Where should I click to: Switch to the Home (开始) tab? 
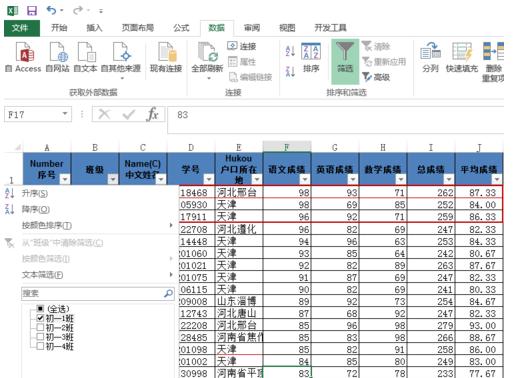pyautogui.click(x=59, y=28)
